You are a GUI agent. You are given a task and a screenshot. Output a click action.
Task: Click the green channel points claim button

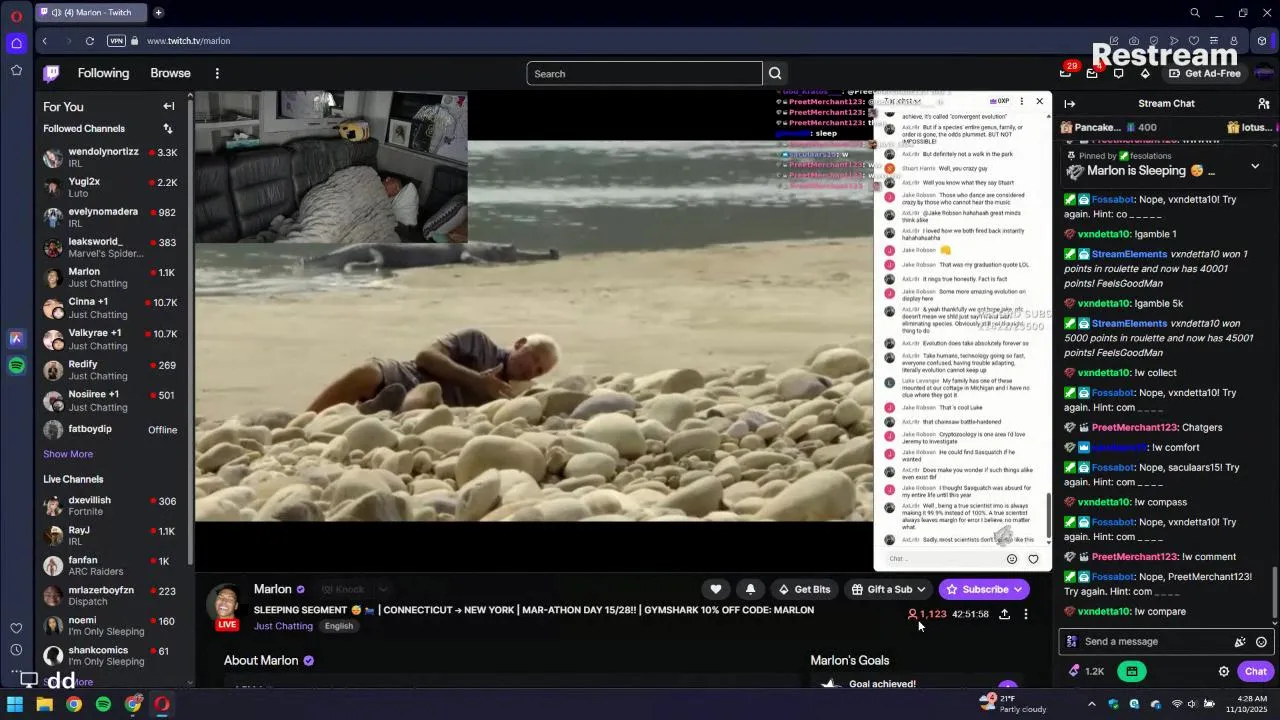1131,671
